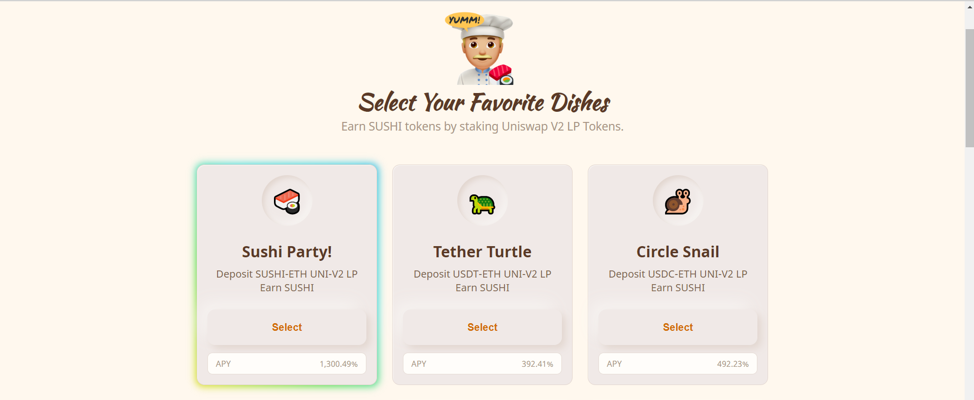Click the Sushi Party! card title

coord(287,251)
